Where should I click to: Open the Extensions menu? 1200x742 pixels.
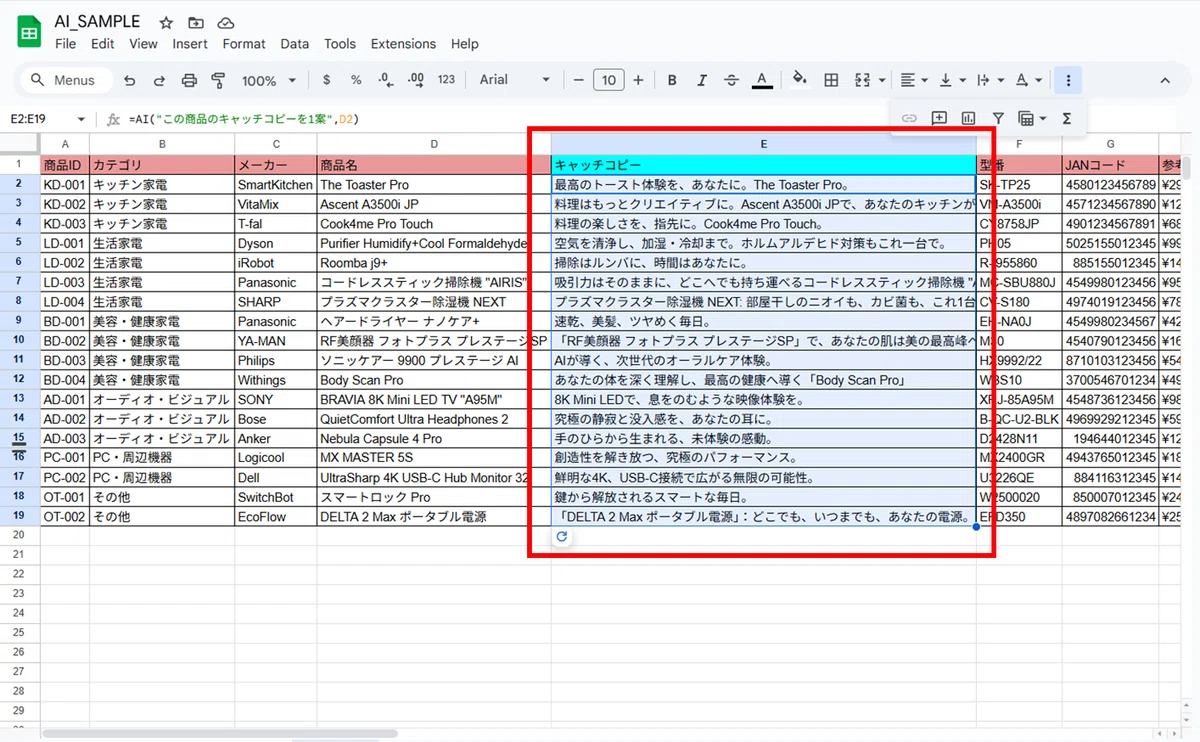point(403,44)
